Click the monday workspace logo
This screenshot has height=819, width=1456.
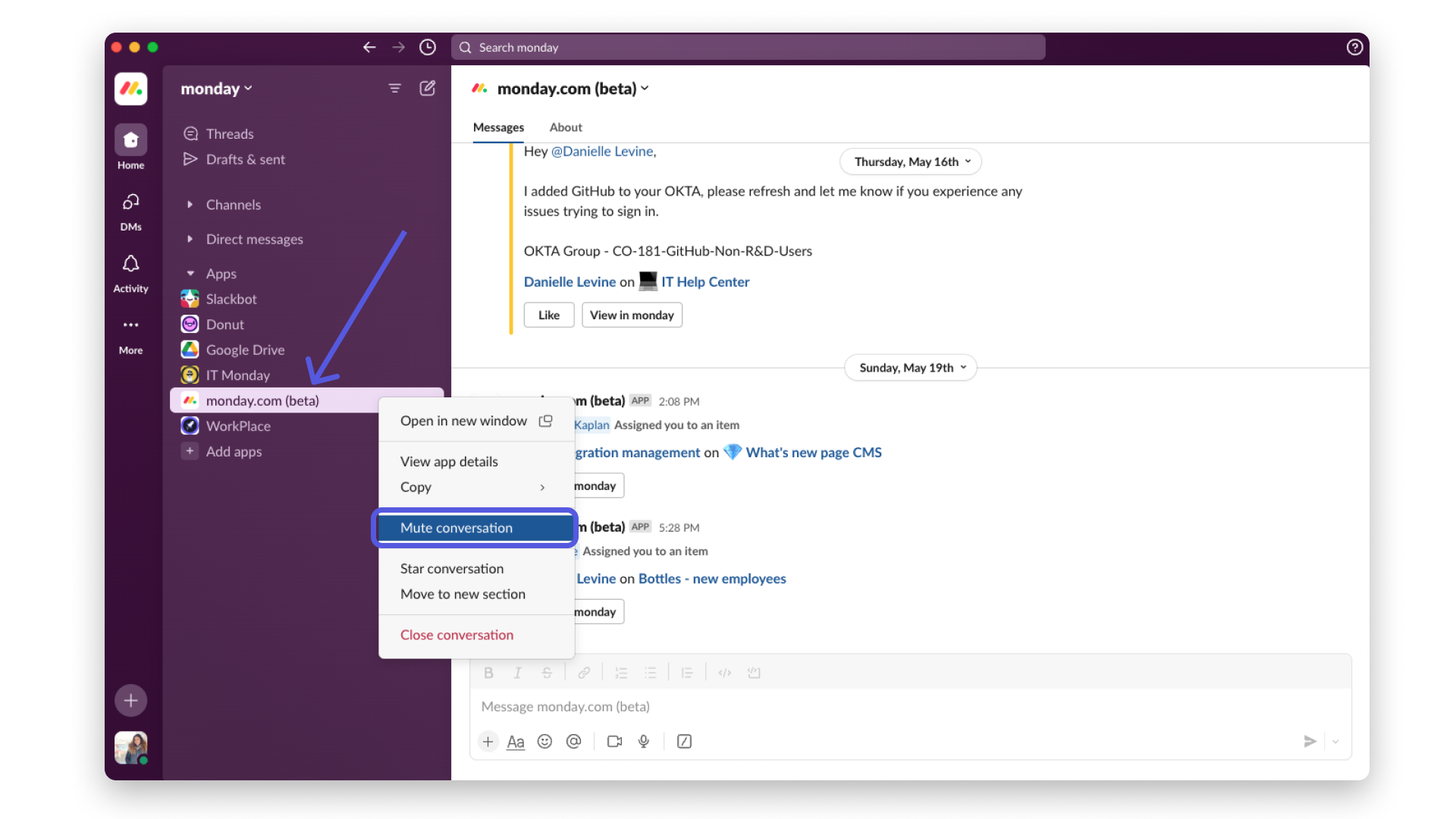[x=130, y=89]
